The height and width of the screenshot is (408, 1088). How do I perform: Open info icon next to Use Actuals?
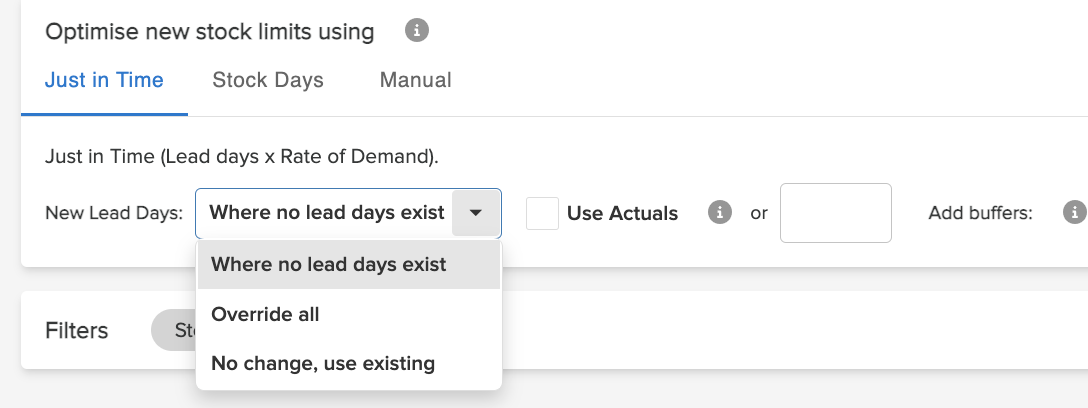click(x=720, y=212)
